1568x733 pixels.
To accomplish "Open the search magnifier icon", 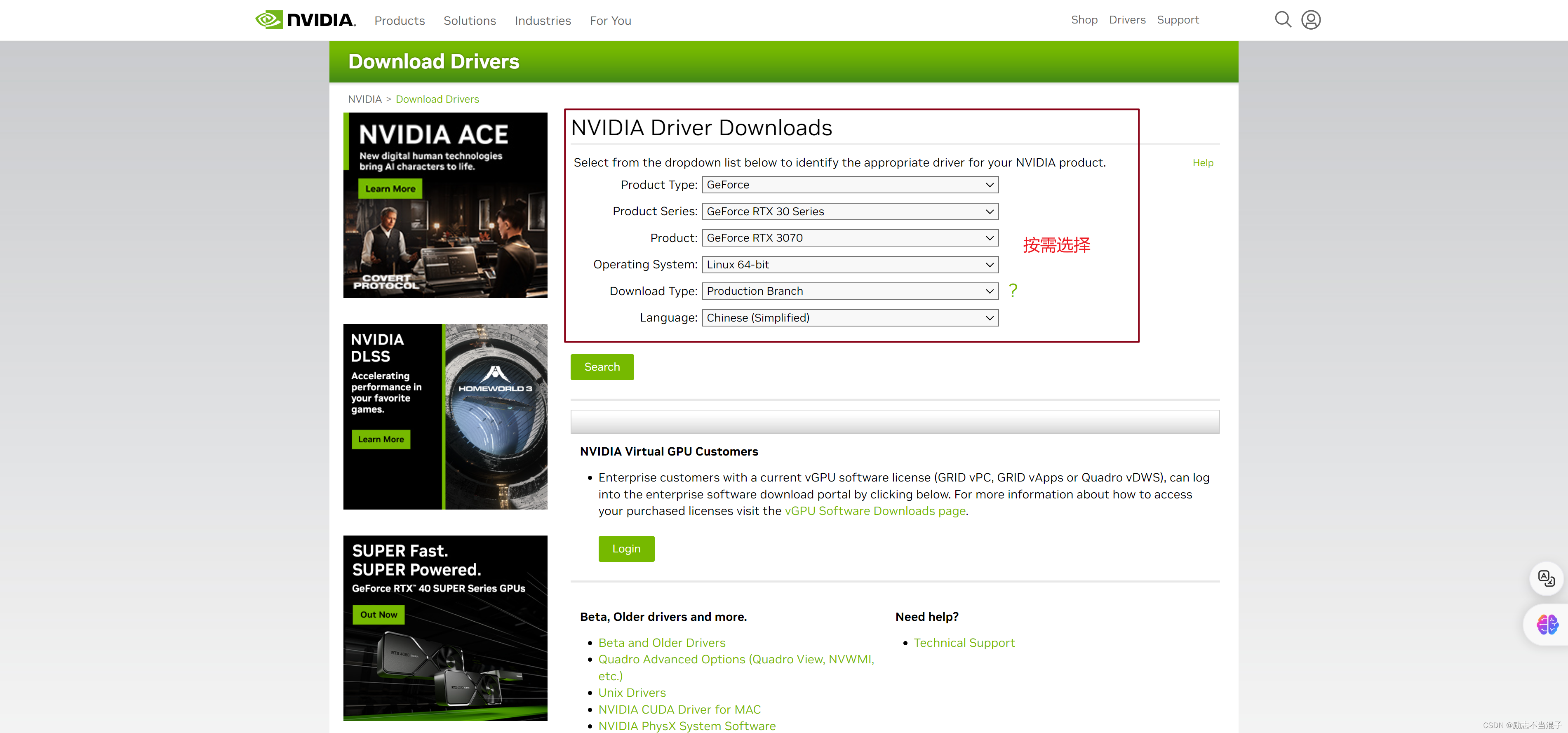I will pos(1283,19).
